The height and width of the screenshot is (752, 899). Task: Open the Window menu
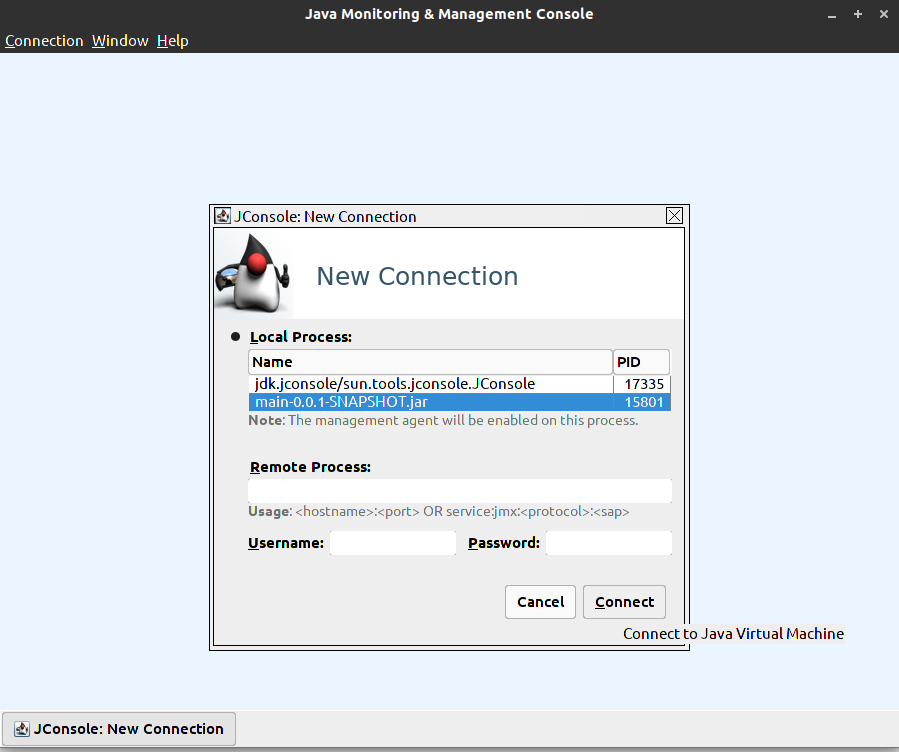click(120, 41)
